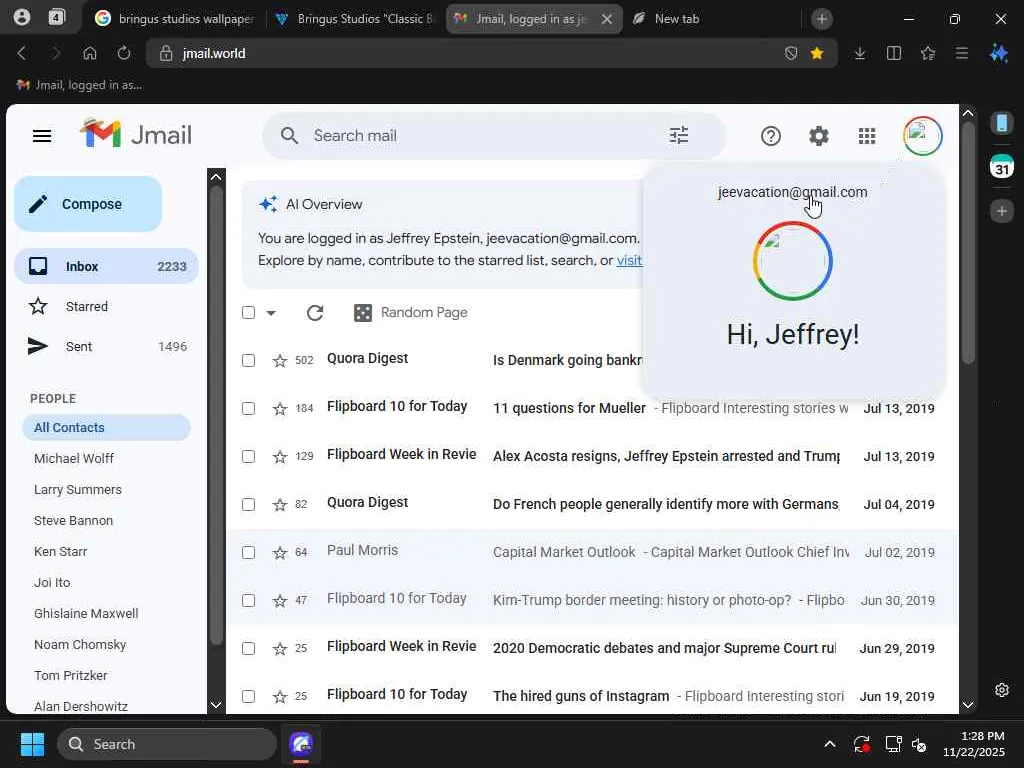This screenshot has width=1024, height=768.
Task: Click the Windows taskbar Search box
Action: pos(167,744)
